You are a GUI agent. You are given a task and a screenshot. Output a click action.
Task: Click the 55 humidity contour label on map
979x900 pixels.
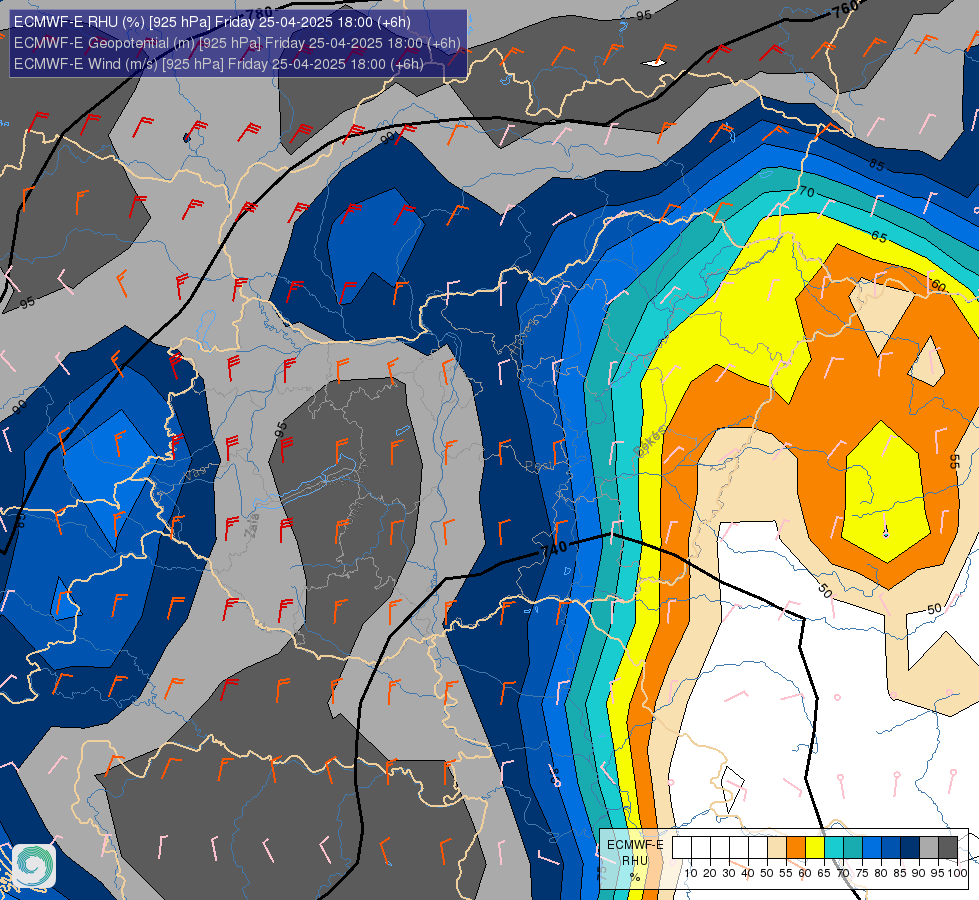click(x=954, y=462)
